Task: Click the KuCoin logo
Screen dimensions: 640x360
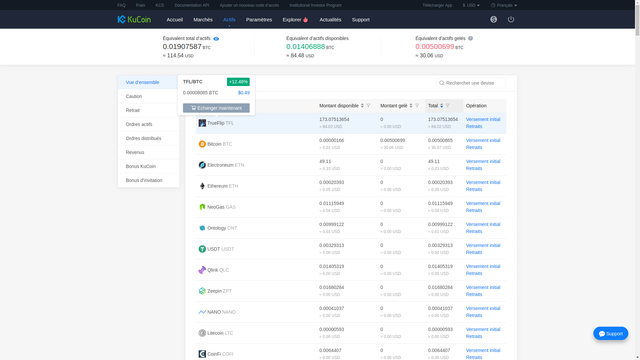Action: [134, 19]
